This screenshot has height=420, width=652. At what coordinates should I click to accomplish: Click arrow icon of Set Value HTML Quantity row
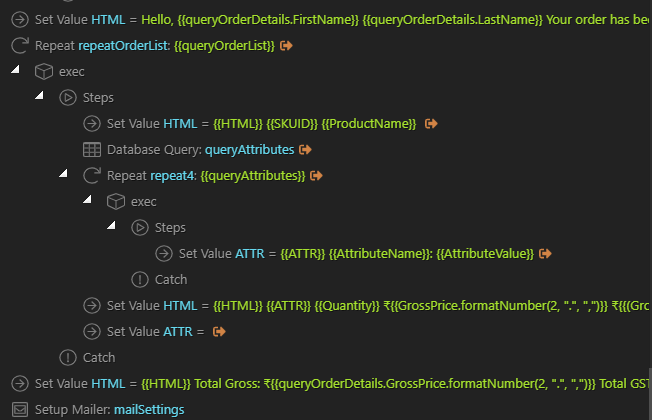tap(92, 306)
